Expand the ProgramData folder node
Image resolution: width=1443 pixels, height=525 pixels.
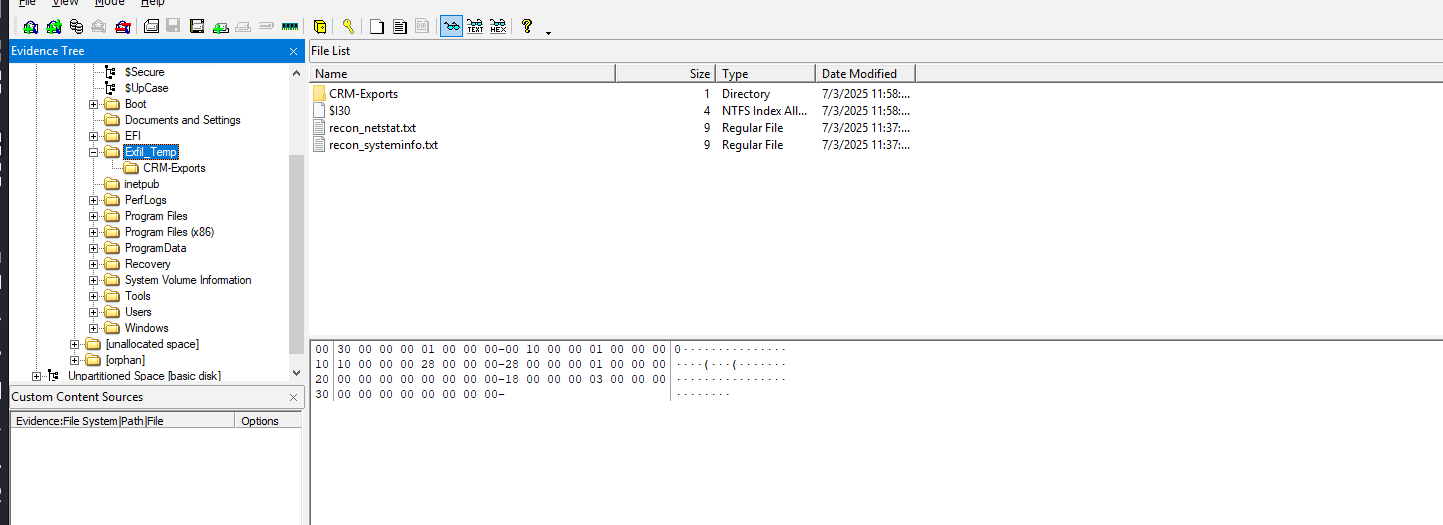point(94,248)
